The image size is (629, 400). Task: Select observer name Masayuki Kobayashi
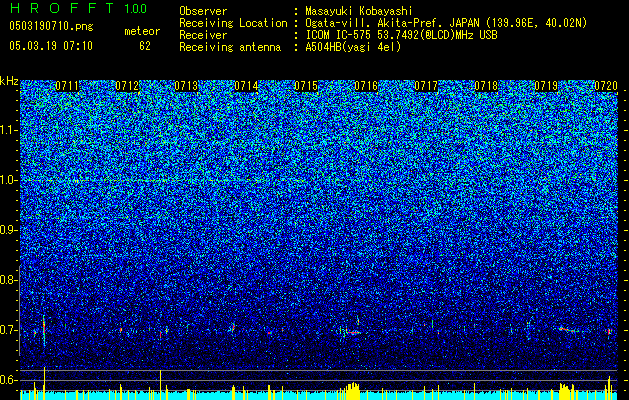pos(359,11)
